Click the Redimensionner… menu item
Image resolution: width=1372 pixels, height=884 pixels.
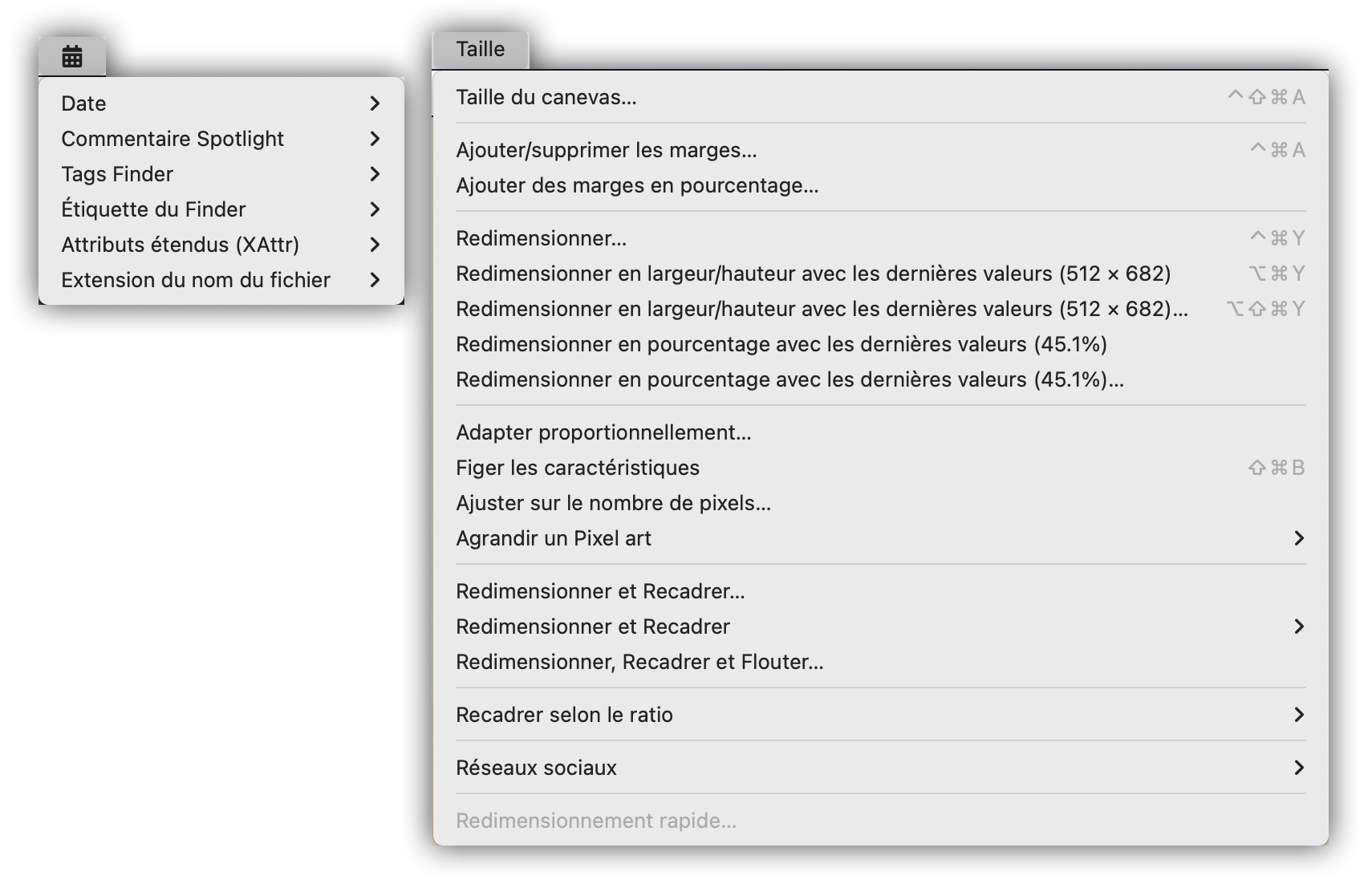[x=541, y=239]
